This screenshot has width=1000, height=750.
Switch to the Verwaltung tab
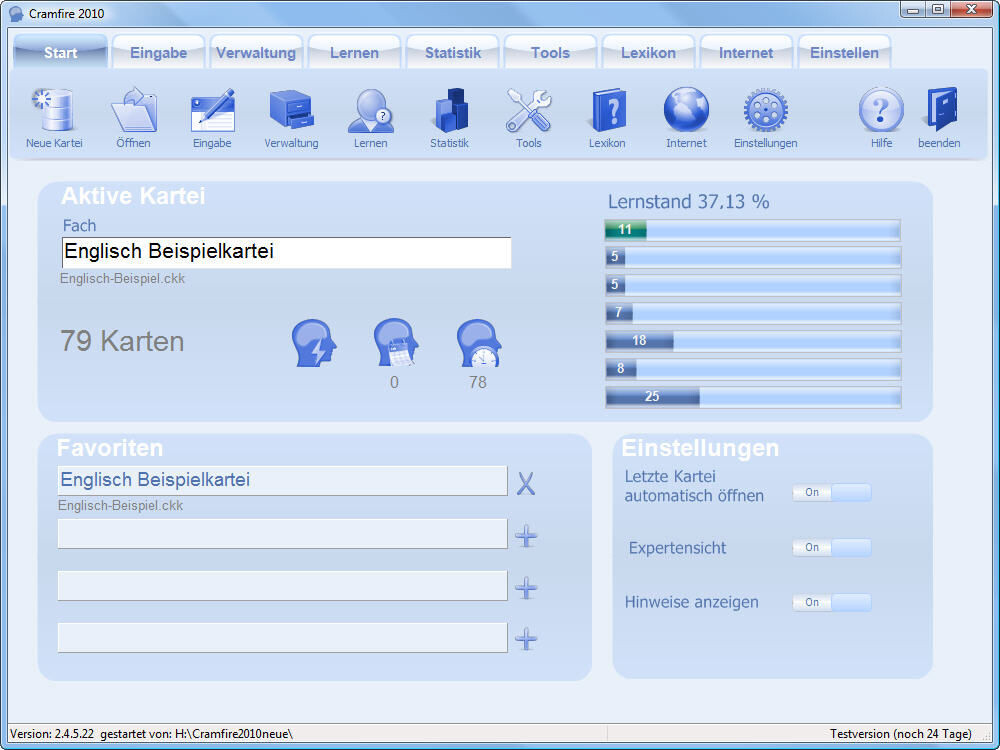[256, 52]
